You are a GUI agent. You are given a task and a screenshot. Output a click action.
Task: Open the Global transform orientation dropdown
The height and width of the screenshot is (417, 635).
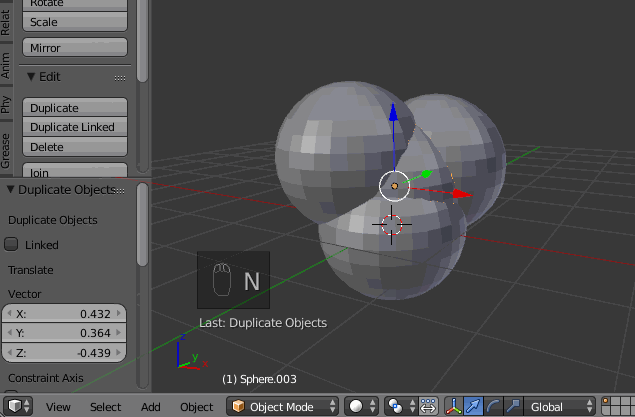click(560, 406)
